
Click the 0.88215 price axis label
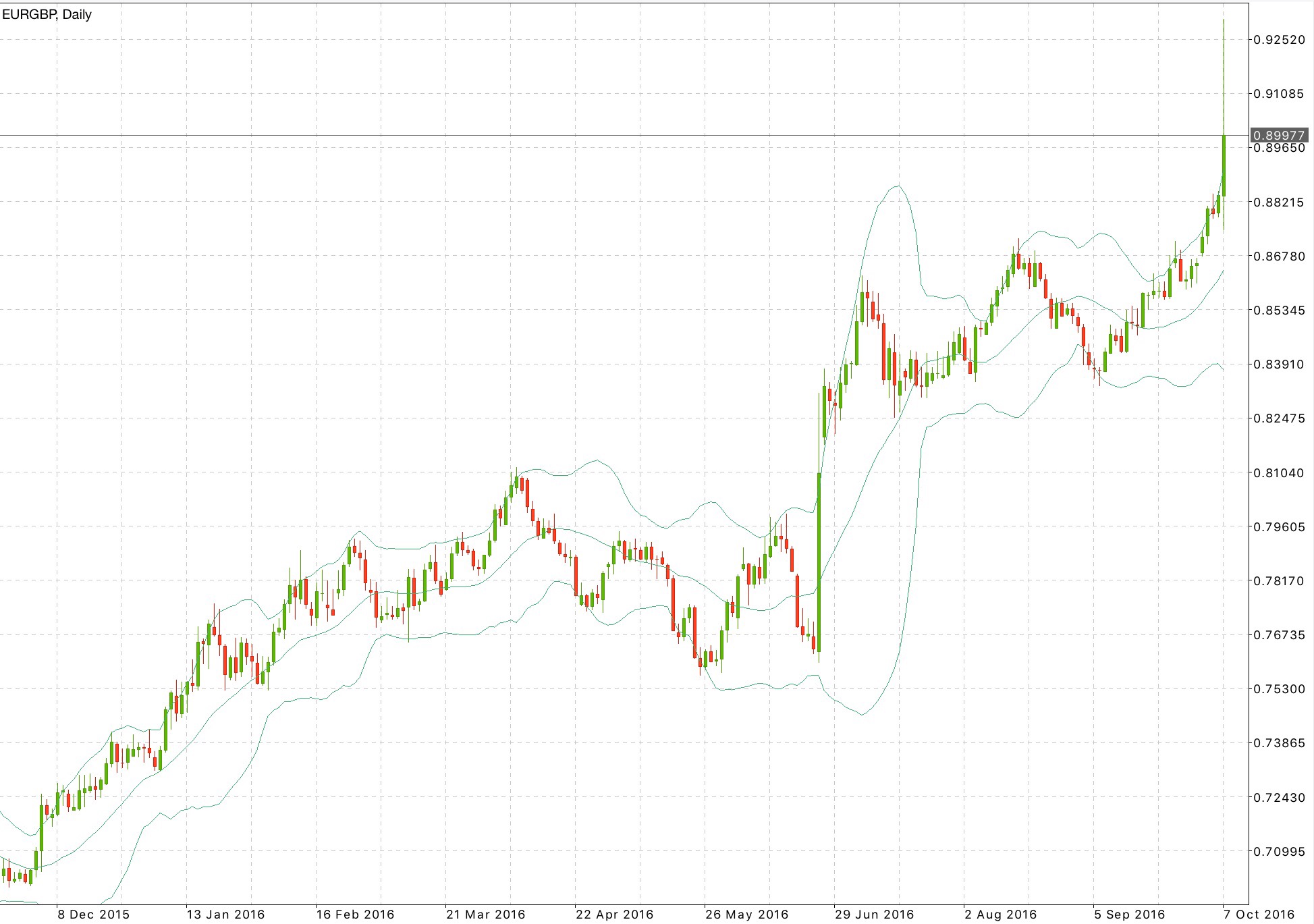1279,202
